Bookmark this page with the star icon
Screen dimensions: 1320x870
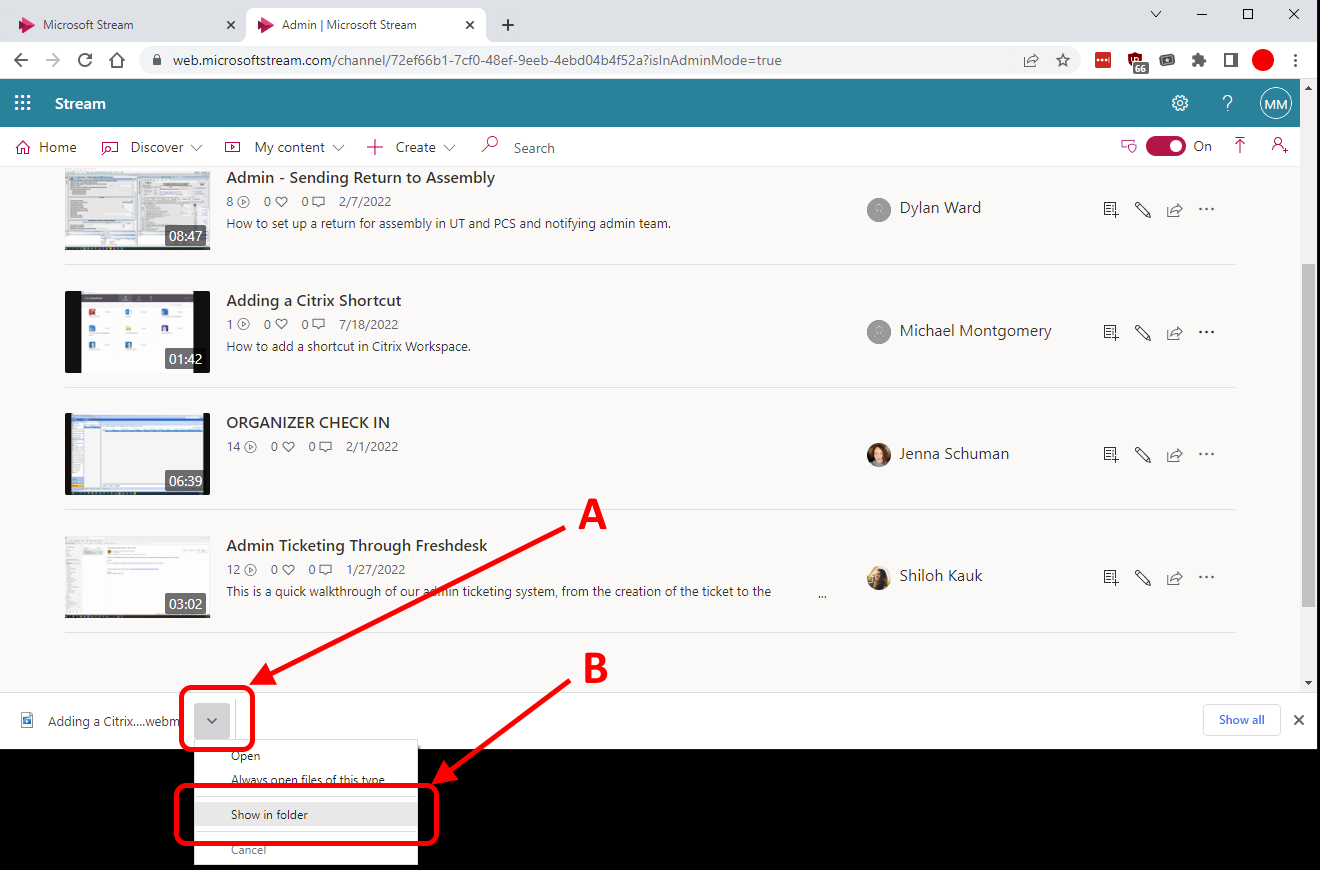(1063, 60)
